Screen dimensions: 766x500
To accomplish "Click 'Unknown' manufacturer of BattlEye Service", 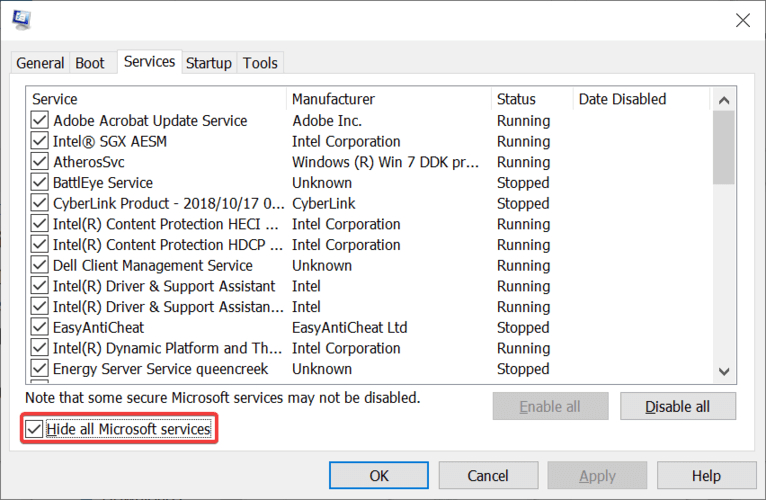I will pos(322,182).
